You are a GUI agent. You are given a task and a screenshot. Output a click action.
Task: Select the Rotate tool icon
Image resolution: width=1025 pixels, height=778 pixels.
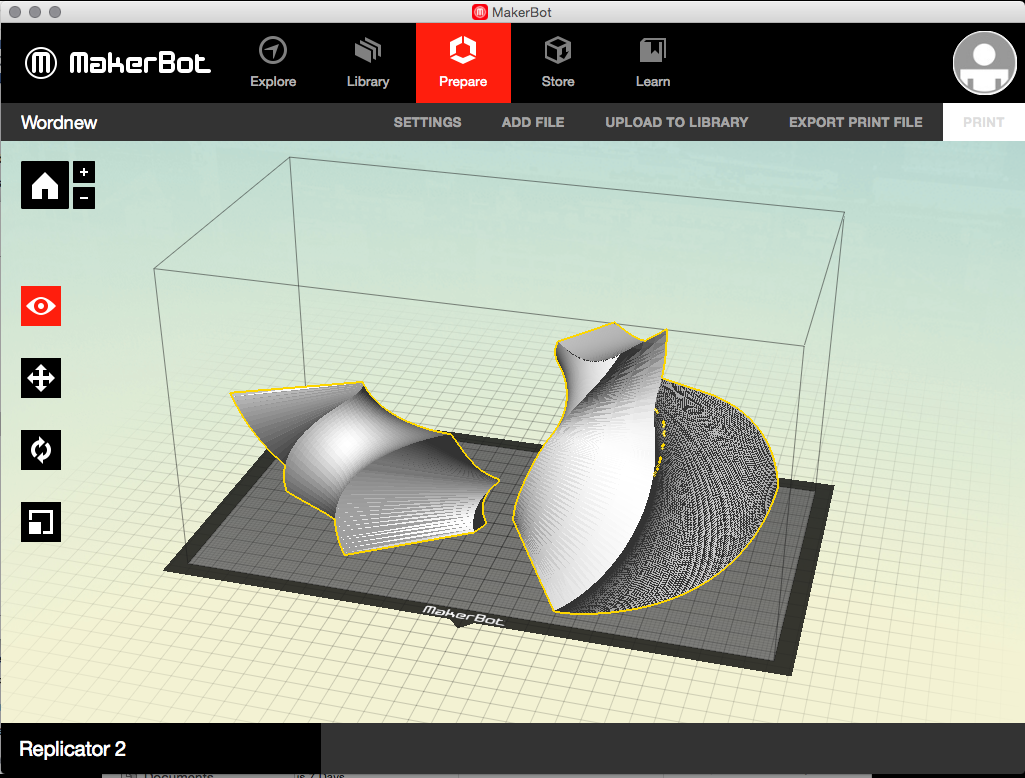pos(41,450)
